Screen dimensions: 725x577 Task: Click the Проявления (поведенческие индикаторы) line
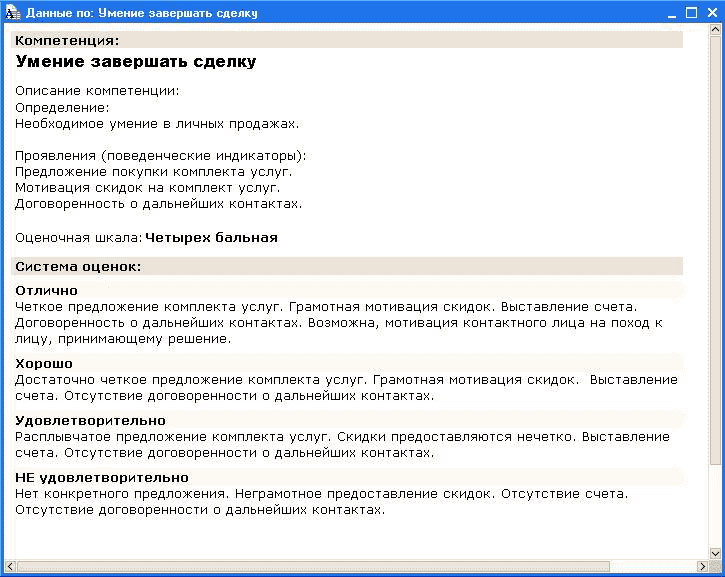click(x=160, y=156)
